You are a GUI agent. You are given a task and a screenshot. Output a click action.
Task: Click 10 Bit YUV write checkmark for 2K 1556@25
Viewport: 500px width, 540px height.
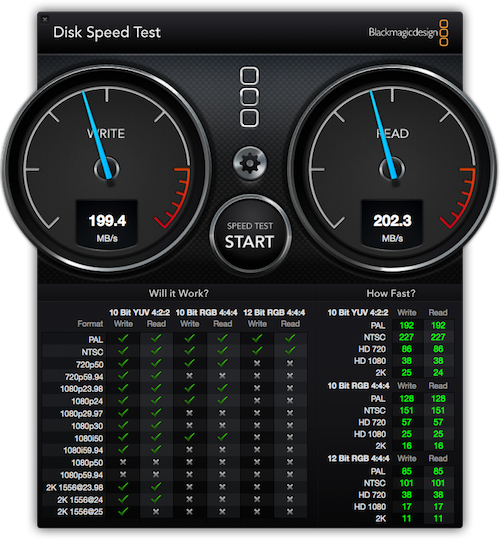pos(123,511)
